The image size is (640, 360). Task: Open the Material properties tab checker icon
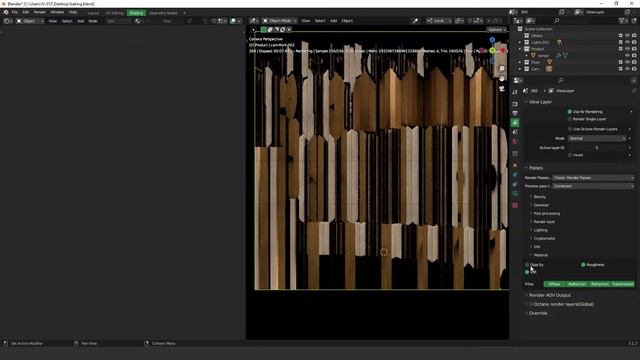pyautogui.click(x=515, y=205)
